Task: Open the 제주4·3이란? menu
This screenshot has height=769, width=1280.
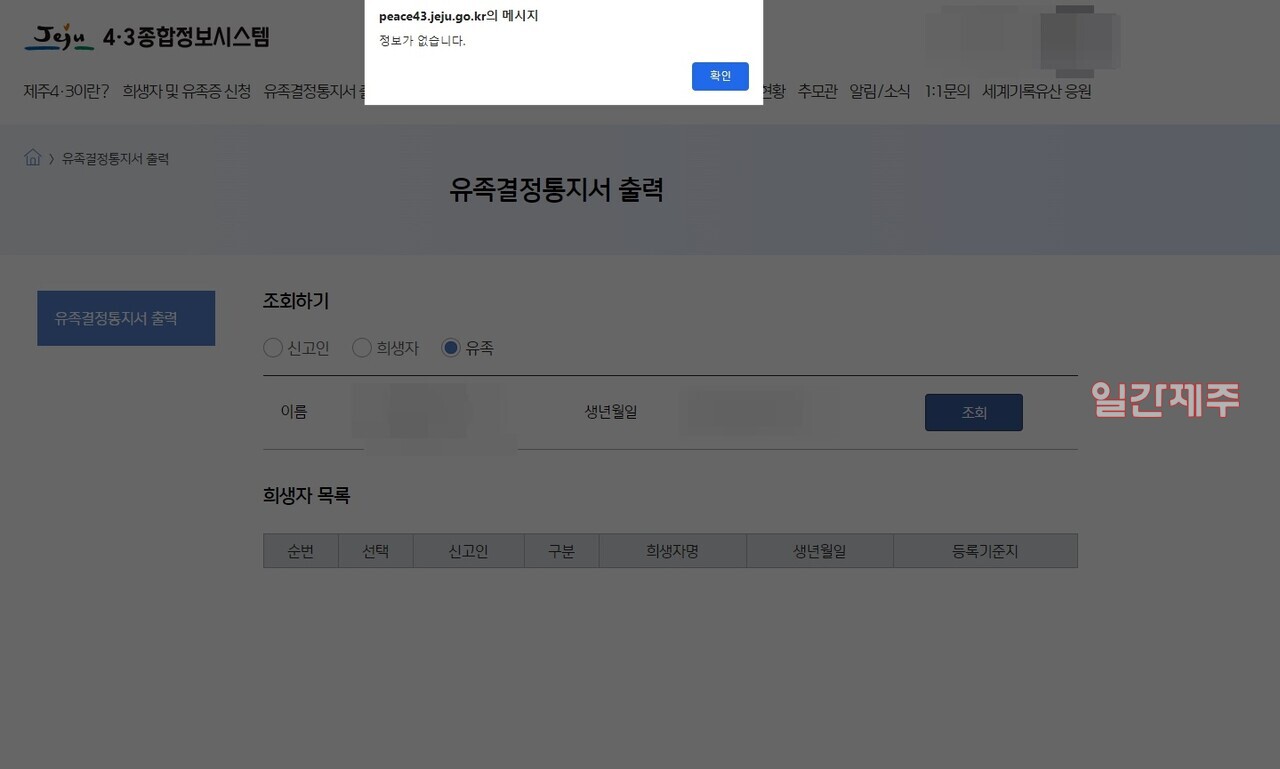Action: [65, 91]
